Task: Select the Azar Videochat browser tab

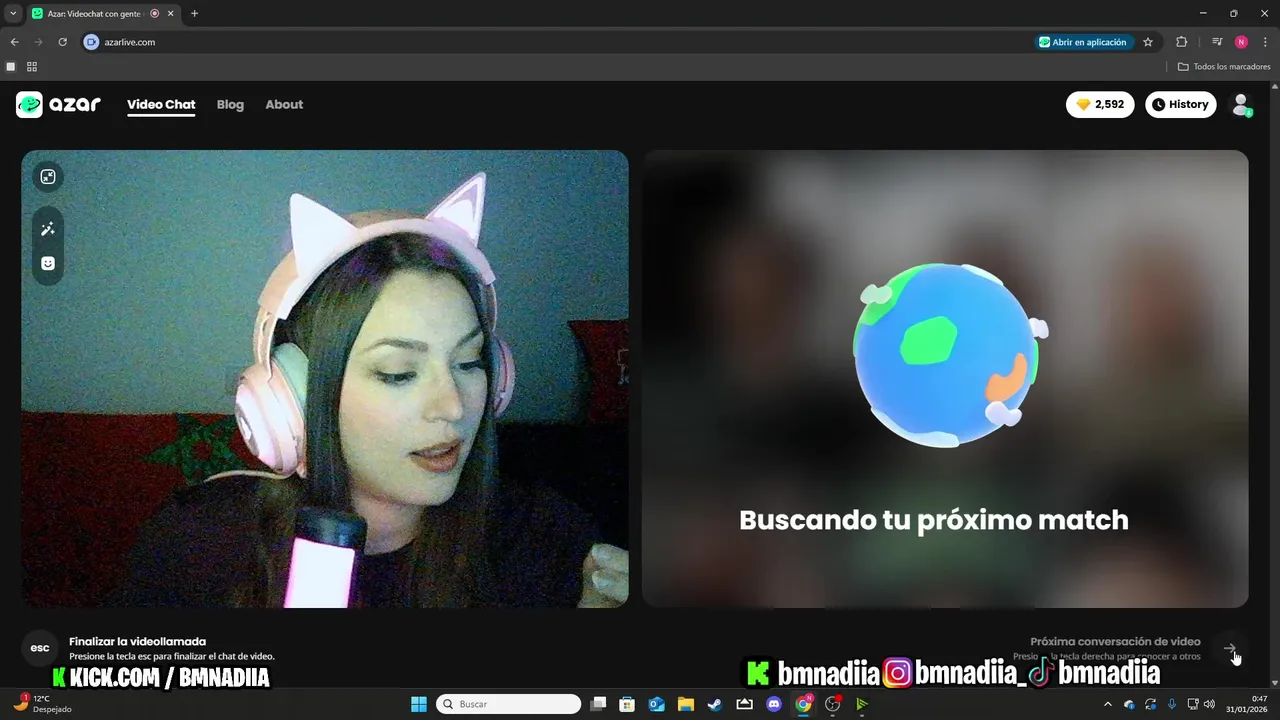Action: (x=103, y=14)
